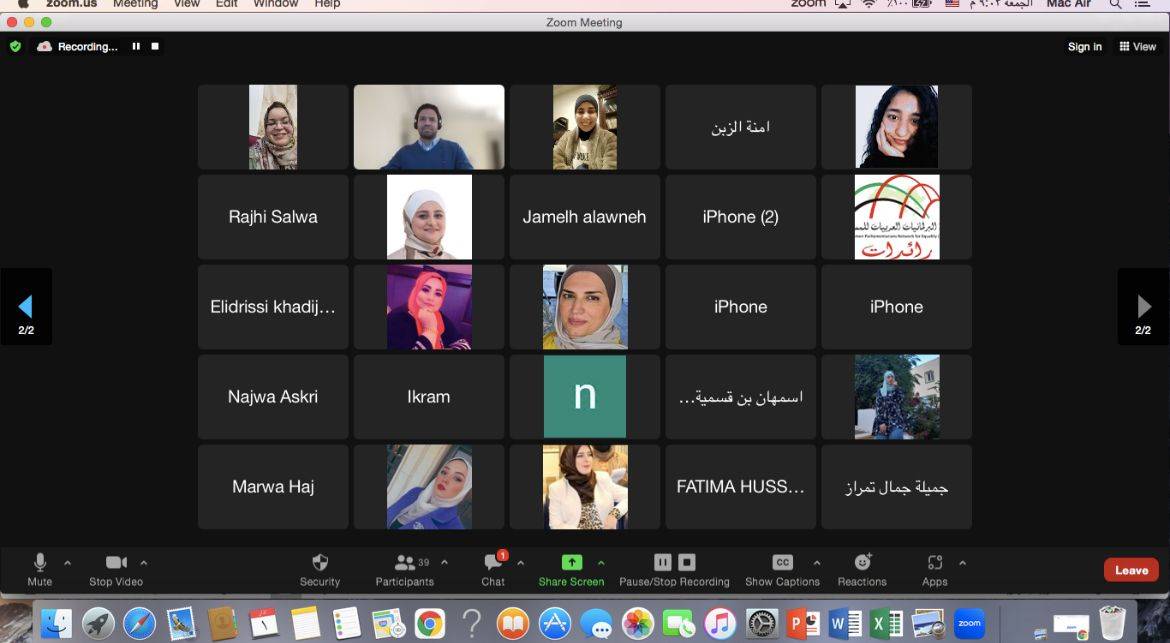Open the Window menu in menu bar
This screenshot has width=1170, height=643.
point(275,4)
